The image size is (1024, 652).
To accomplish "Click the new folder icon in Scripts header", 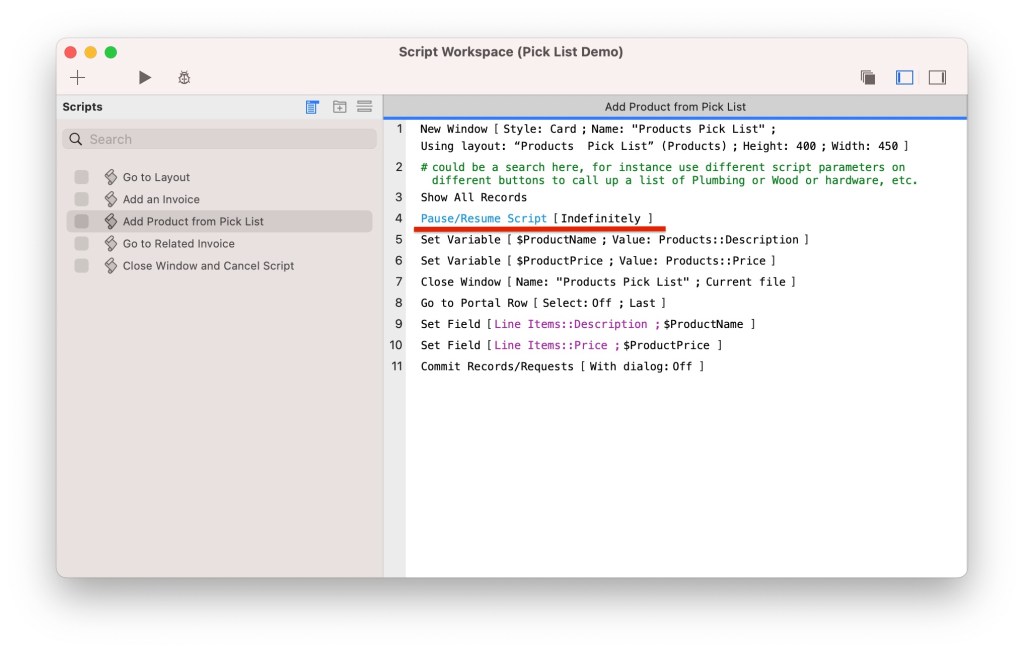I will point(340,107).
